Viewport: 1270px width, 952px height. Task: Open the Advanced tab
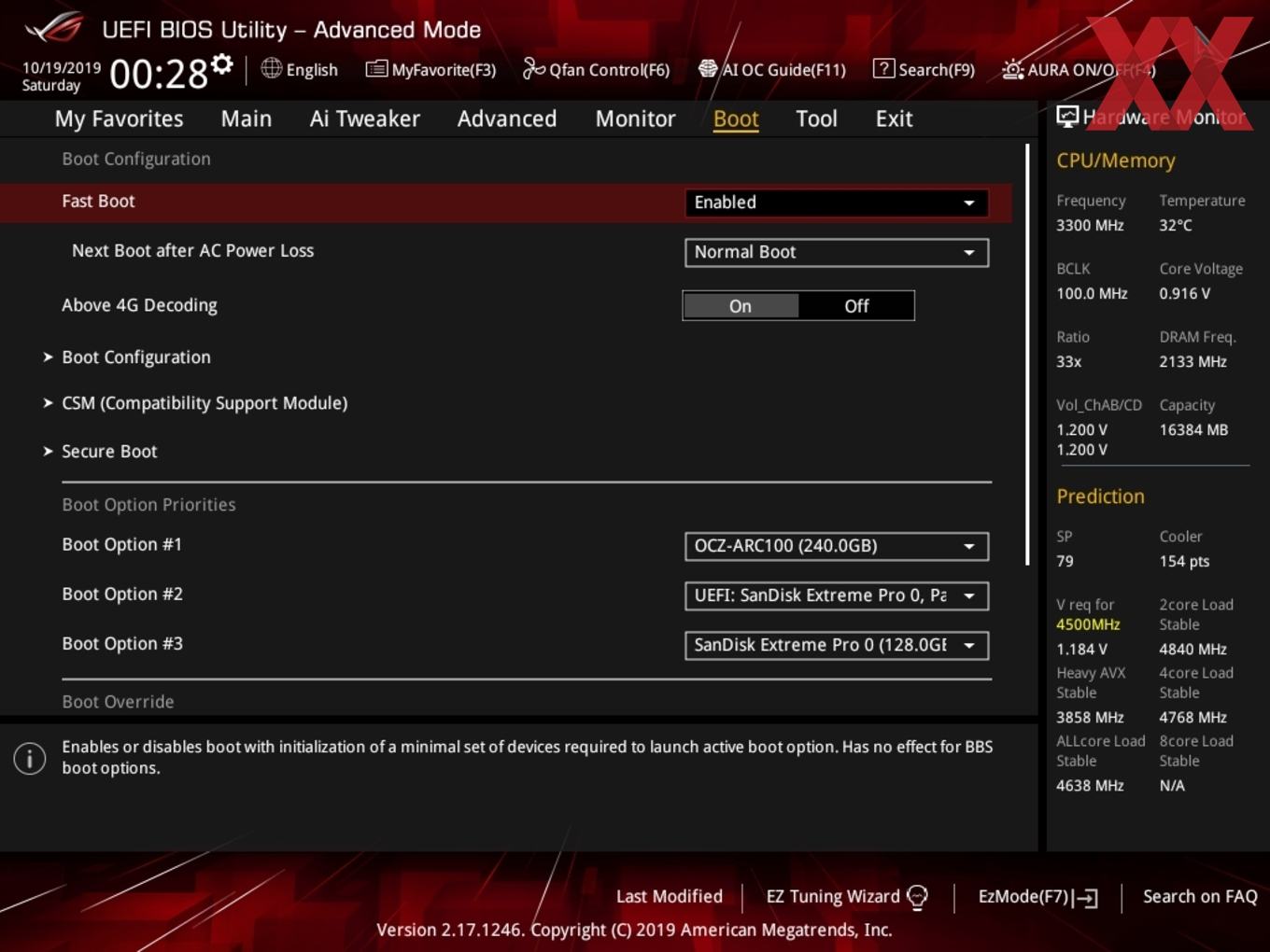click(x=507, y=119)
